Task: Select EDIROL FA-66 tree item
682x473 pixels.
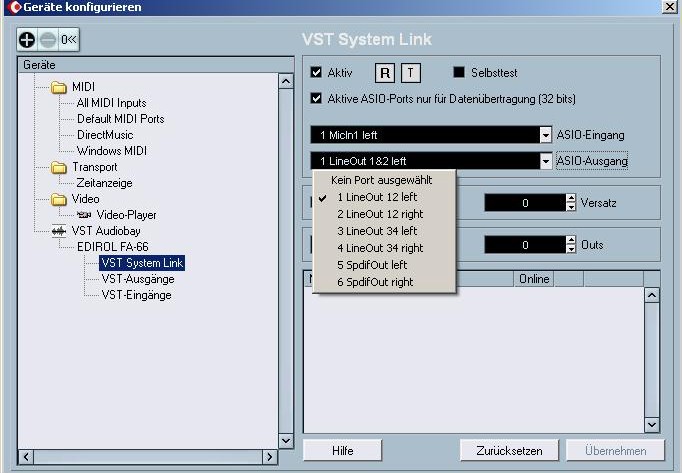Action: pyautogui.click(x=113, y=247)
